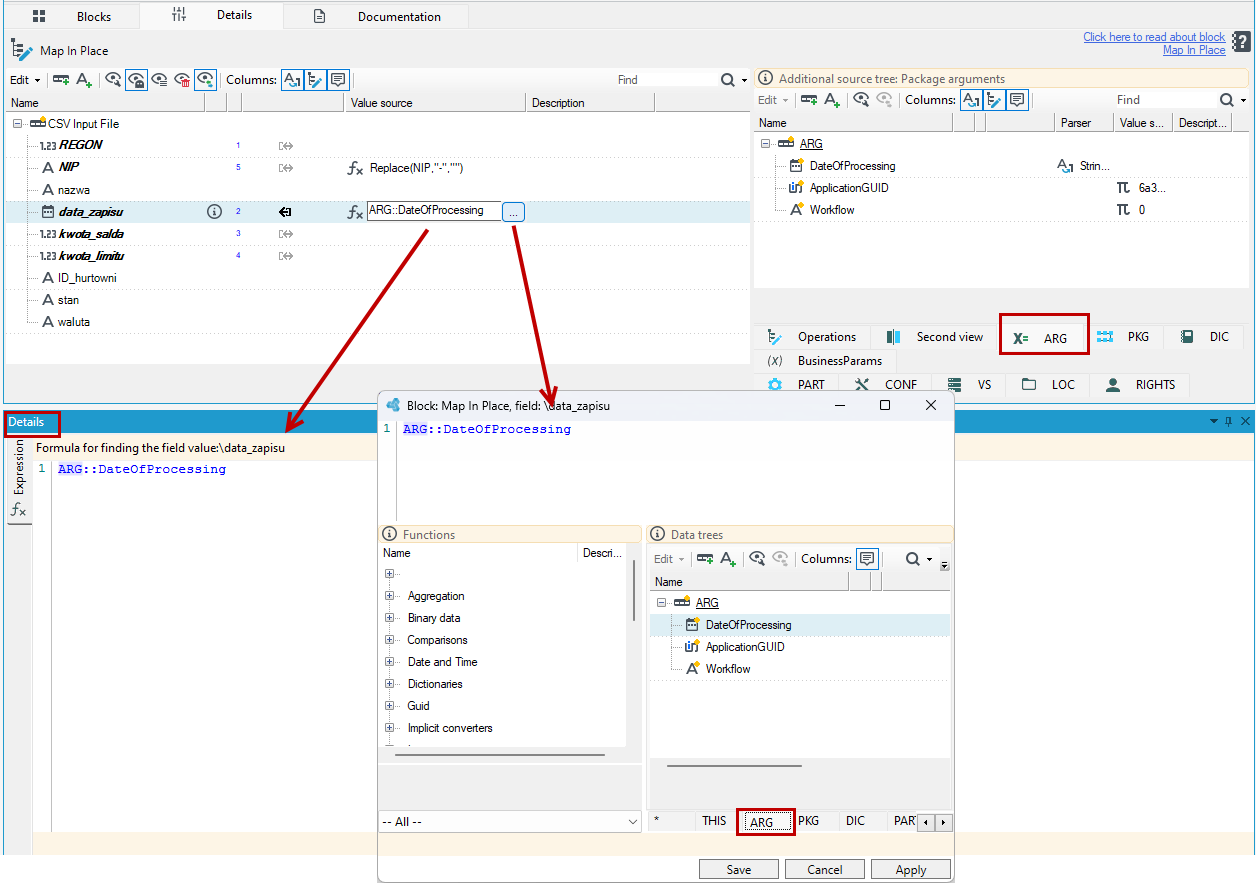Image resolution: width=1256 pixels, height=885 pixels.
Task: Open the Edit dropdown in the main toolbar
Action: pos(25,80)
